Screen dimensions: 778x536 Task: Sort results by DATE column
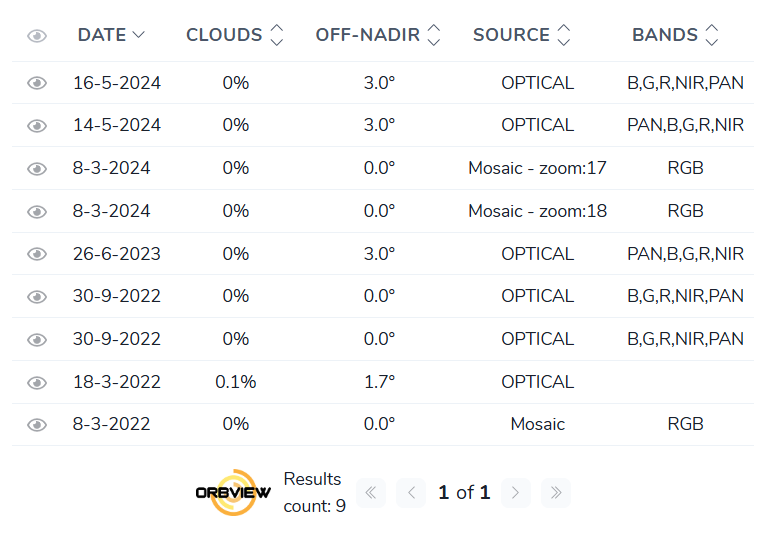pyautogui.click(x=111, y=35)
